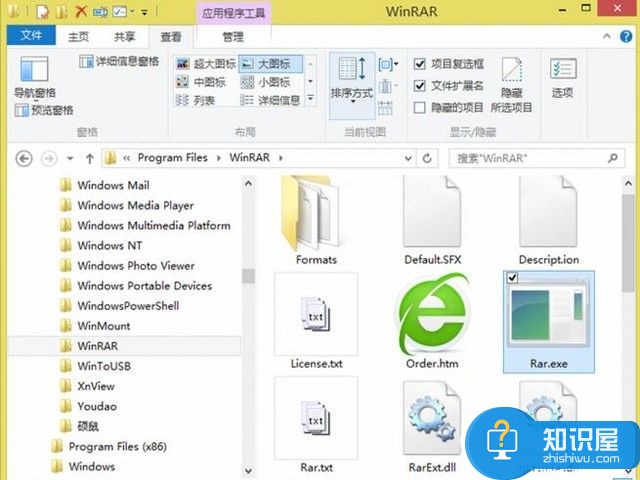Switch to the Home (主页) tab
The image size is (640, 480).
(78, 37)
